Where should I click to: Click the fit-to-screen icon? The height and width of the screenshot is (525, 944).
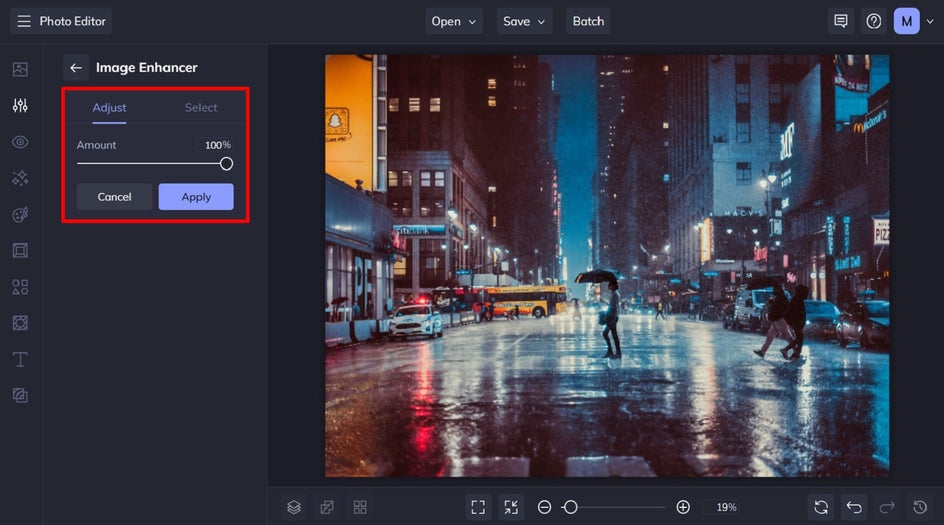coord(478,507)
